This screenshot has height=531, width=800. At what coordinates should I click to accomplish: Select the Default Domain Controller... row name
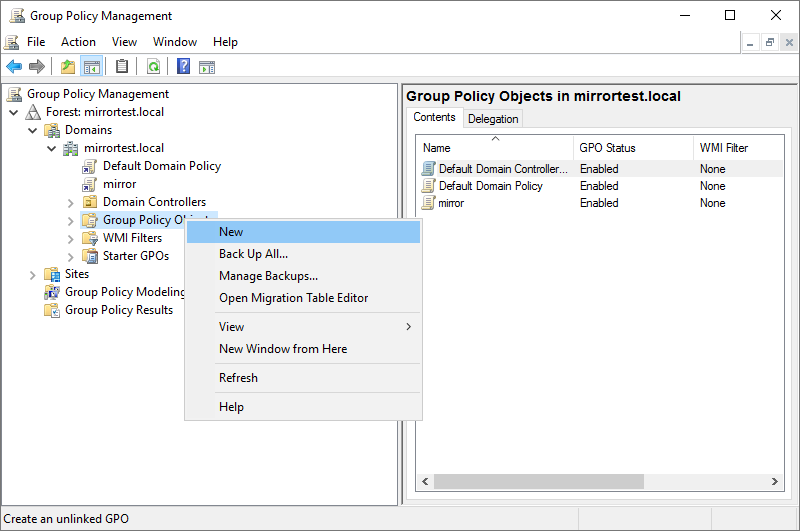(503, 169)
